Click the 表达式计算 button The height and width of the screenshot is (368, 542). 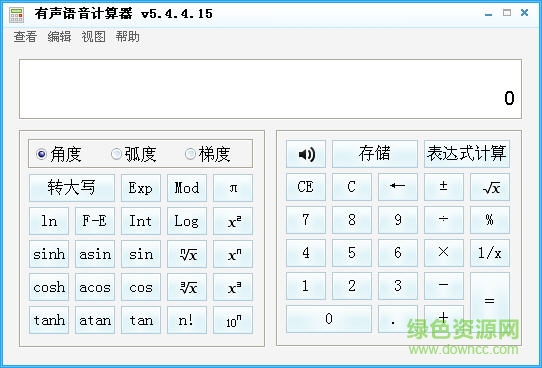[x=467, y=154]
